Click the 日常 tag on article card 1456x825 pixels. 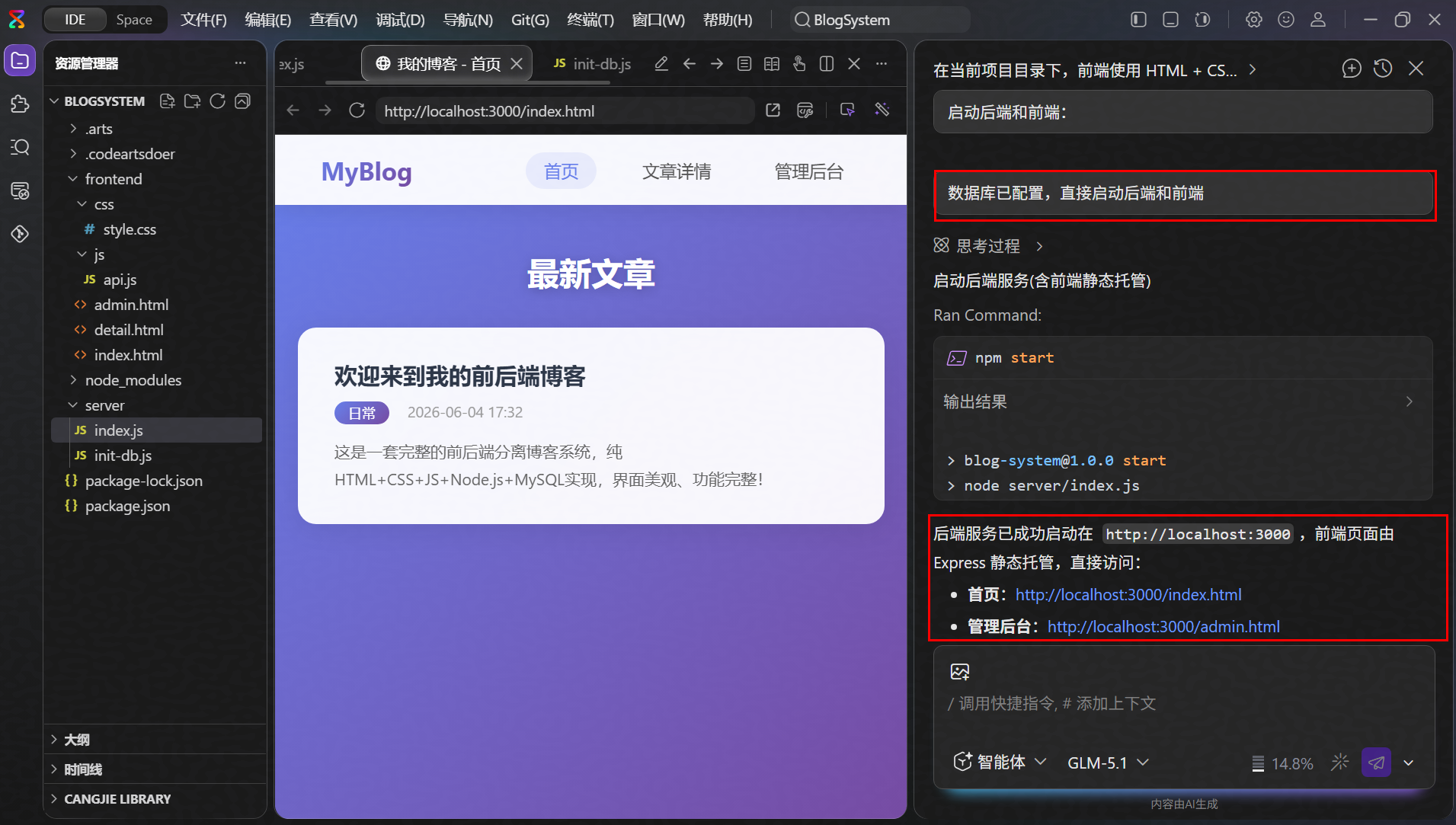point(362,413)
